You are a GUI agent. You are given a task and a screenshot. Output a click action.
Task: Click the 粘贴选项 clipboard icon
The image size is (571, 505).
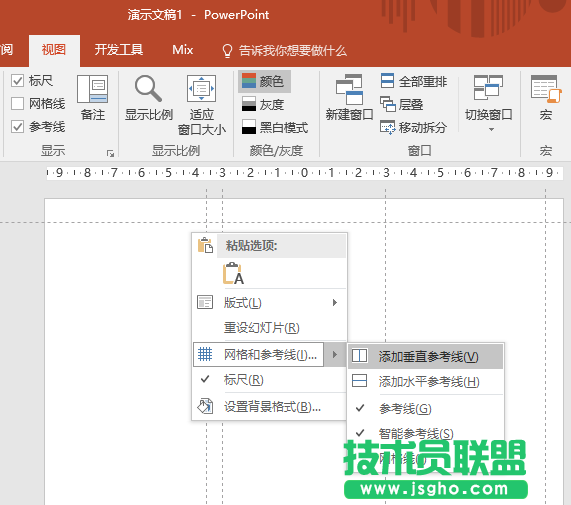205,245
